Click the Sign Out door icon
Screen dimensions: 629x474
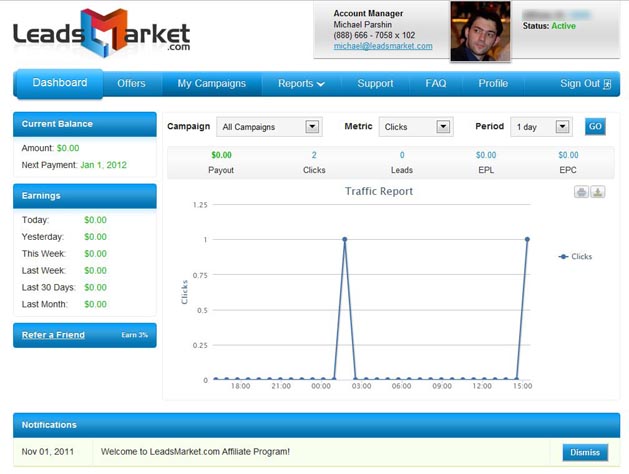pyautogui.click(x=607, y=84)
